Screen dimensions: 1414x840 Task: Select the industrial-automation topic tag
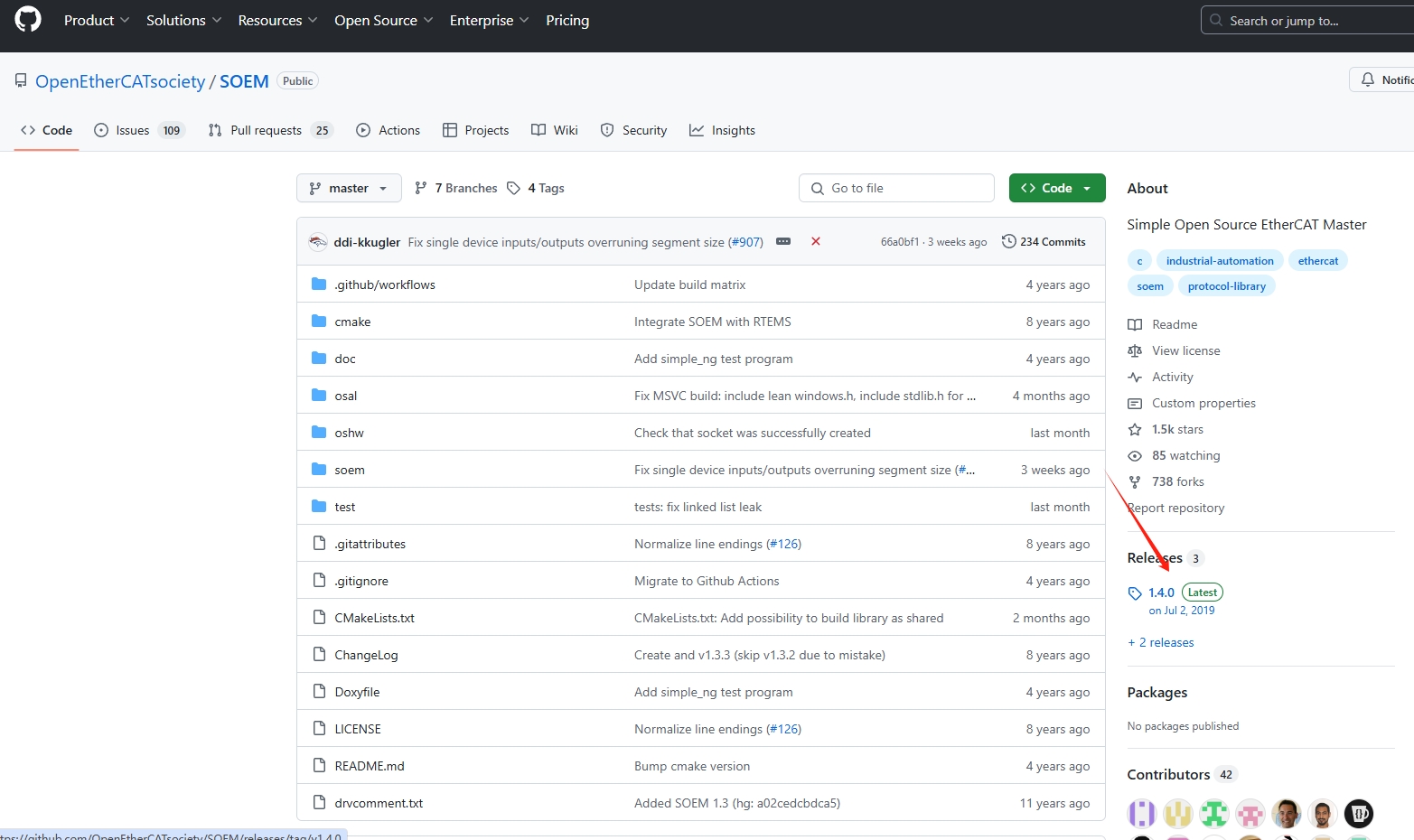(x=1219, y=261)
